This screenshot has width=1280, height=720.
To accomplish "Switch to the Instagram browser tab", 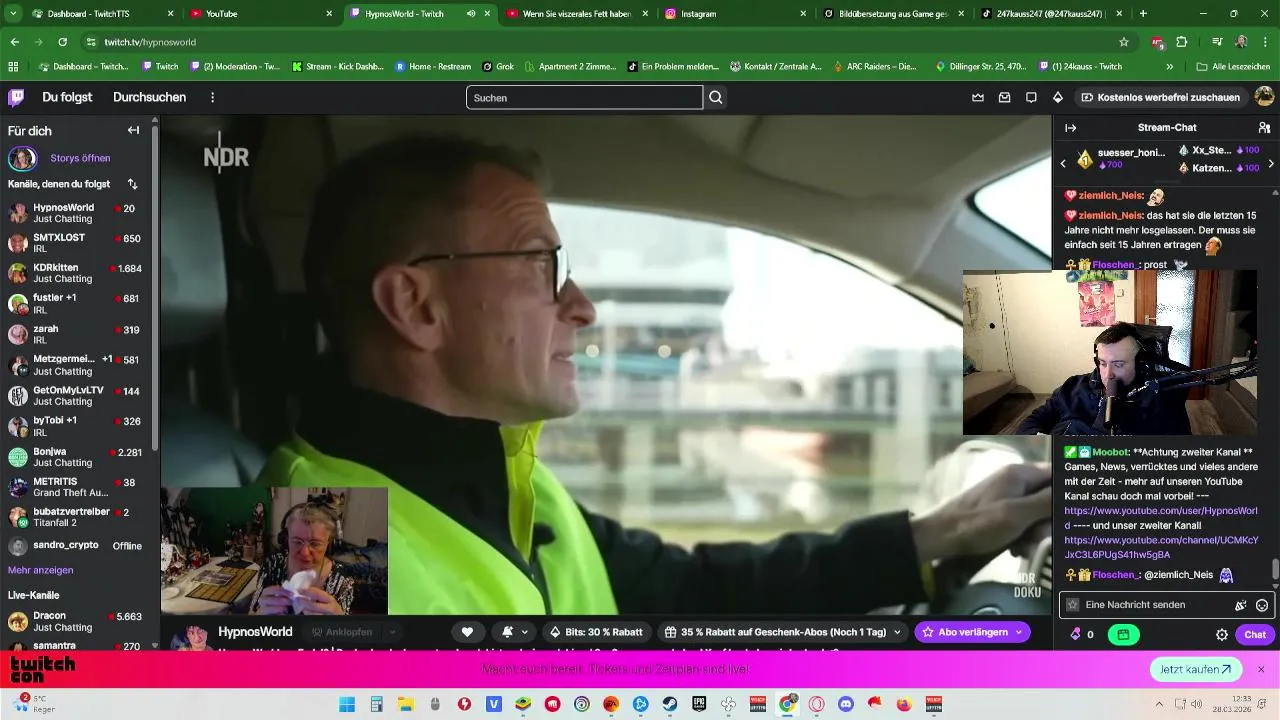I will tap(735, 14).
